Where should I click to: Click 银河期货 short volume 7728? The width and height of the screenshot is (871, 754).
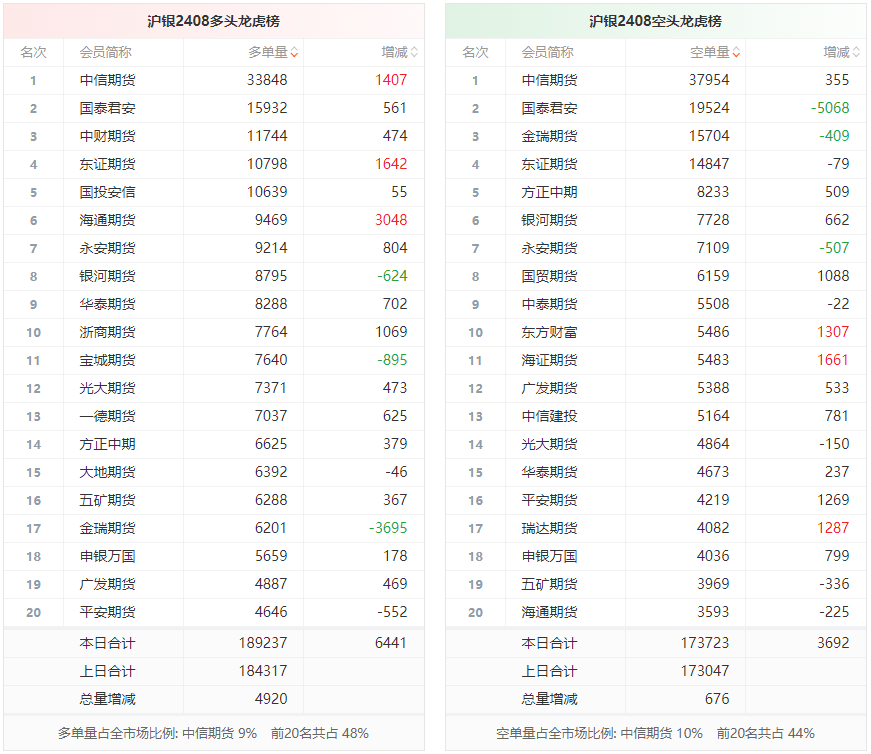point(713,220)
